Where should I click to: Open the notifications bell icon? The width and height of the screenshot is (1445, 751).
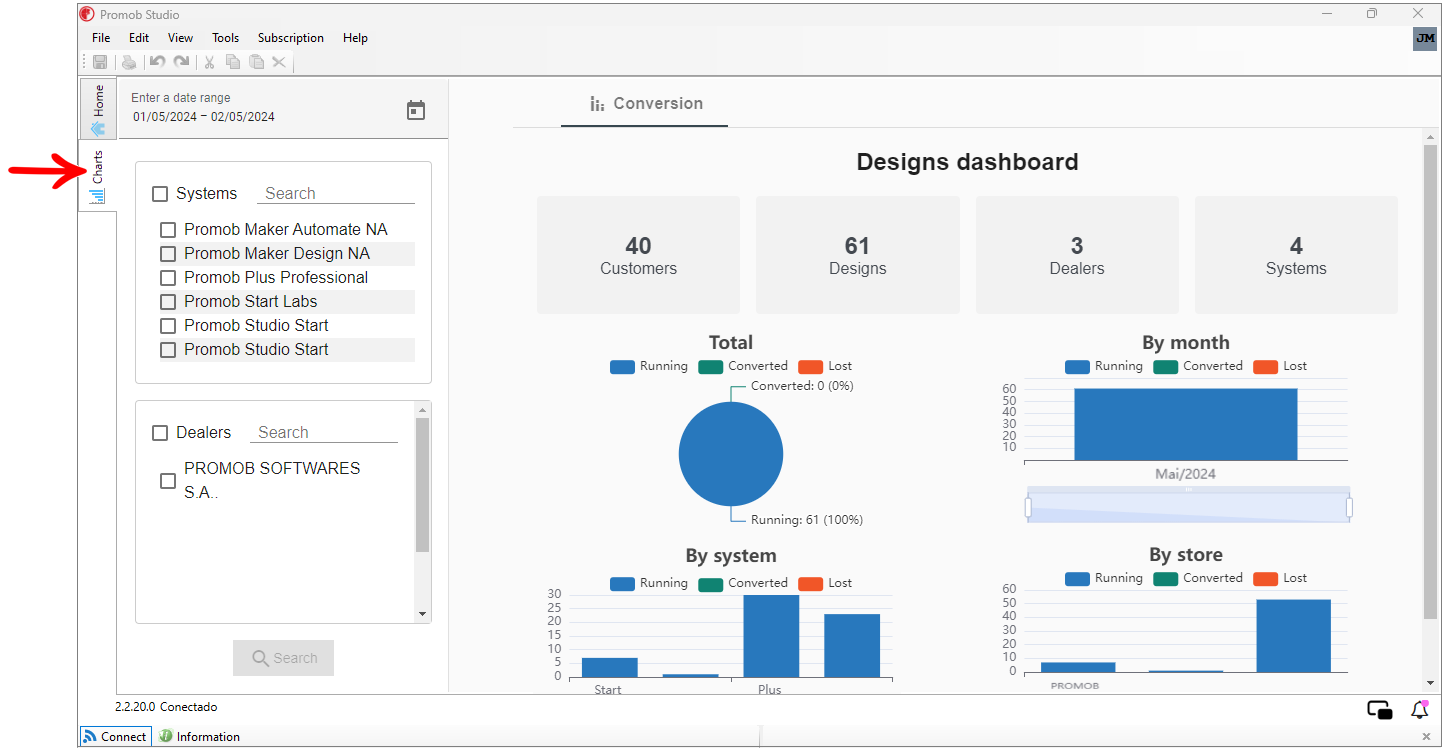(x=1419, y=710)
